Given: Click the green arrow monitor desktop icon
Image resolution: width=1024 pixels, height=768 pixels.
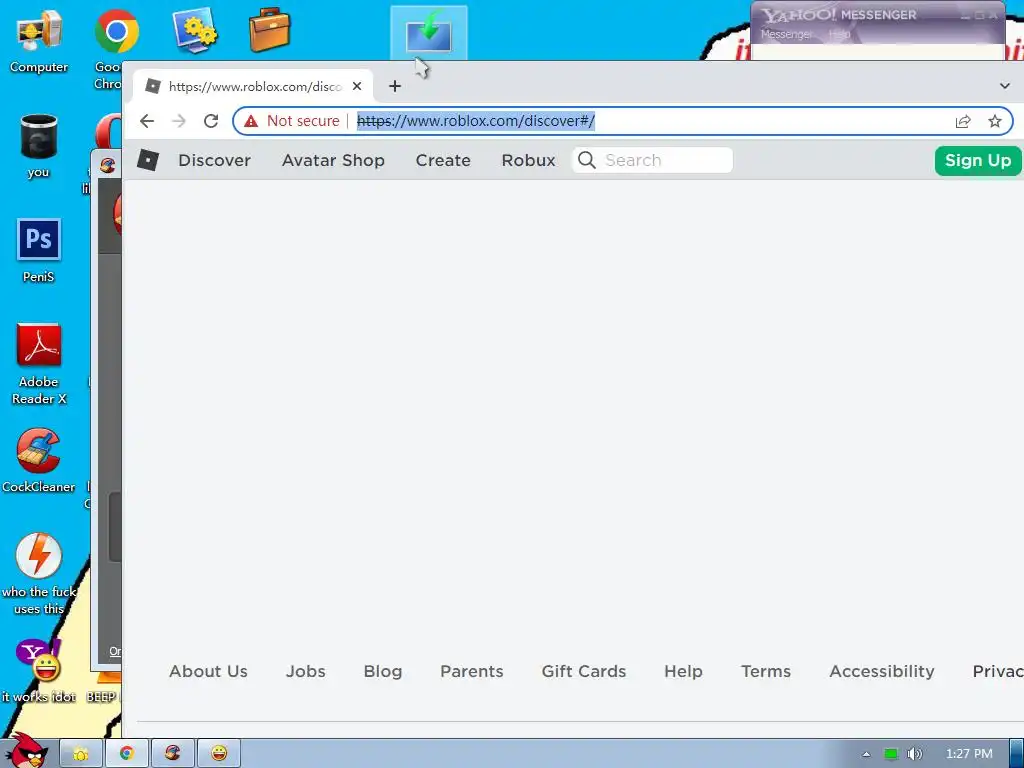Looking at the screenshot, I should [x=428, y=33].
